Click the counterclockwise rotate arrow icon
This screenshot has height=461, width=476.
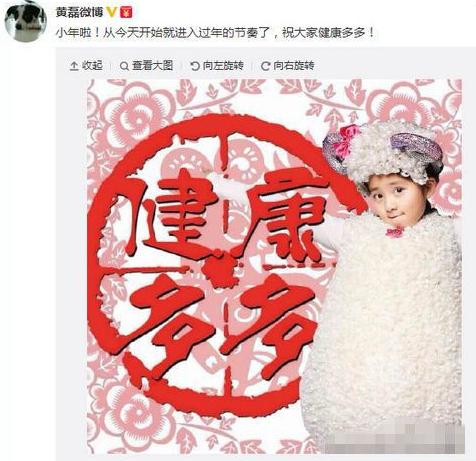(195, 66)
